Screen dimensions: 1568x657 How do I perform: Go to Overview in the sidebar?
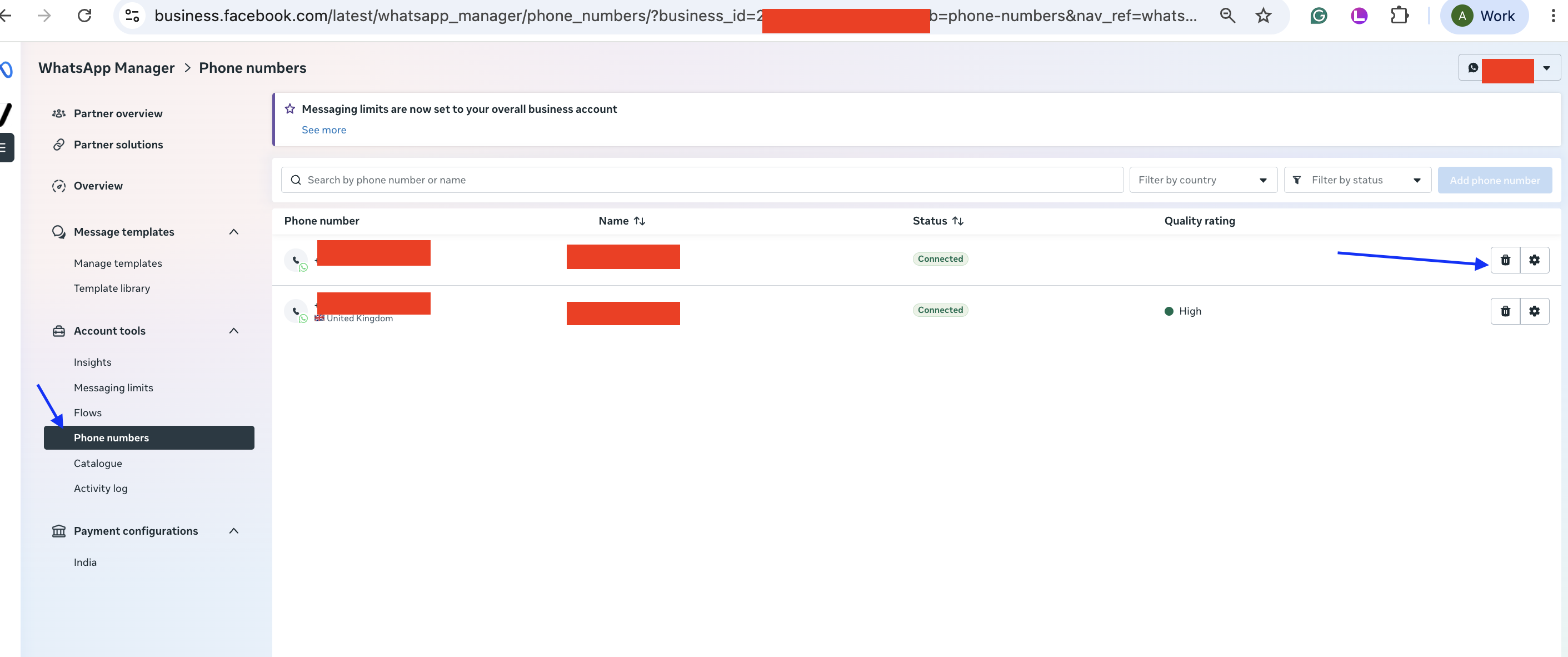pyautogui.click(x=98, y=186)
